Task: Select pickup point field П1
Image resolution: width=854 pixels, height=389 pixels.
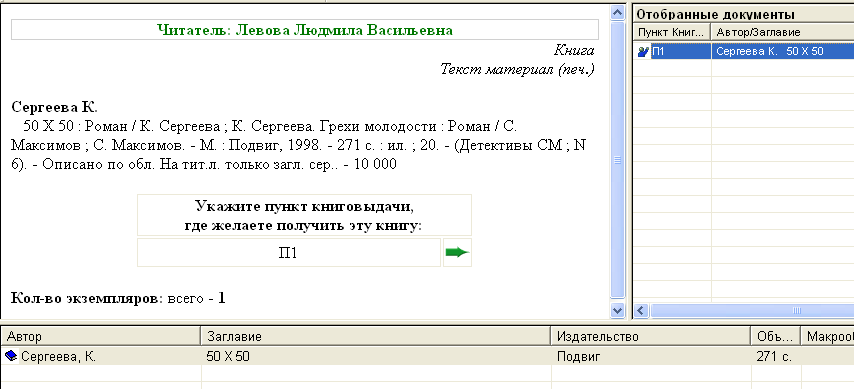Action: click(288, 252)
